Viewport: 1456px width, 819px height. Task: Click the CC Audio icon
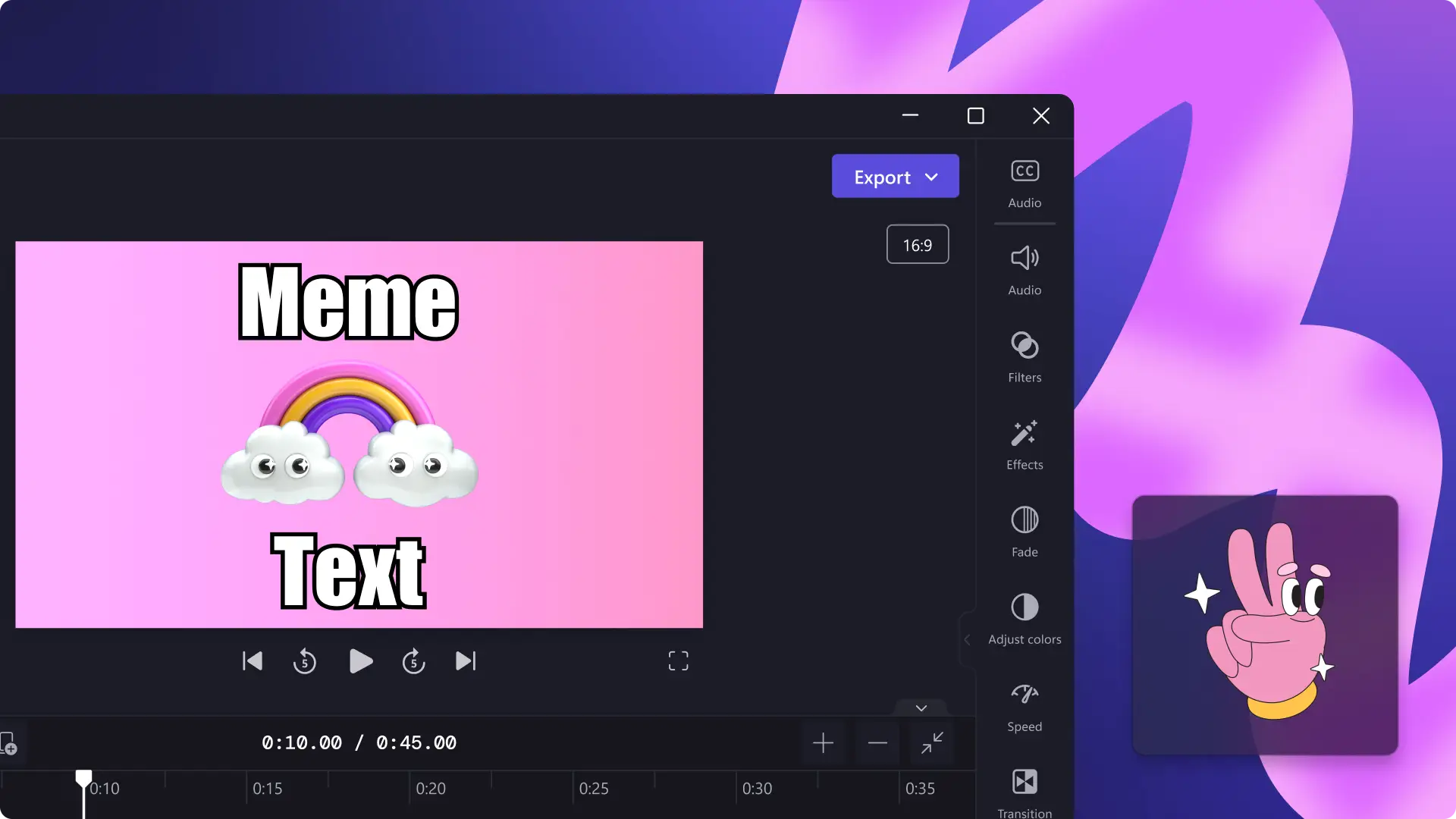pos(1025,170)
